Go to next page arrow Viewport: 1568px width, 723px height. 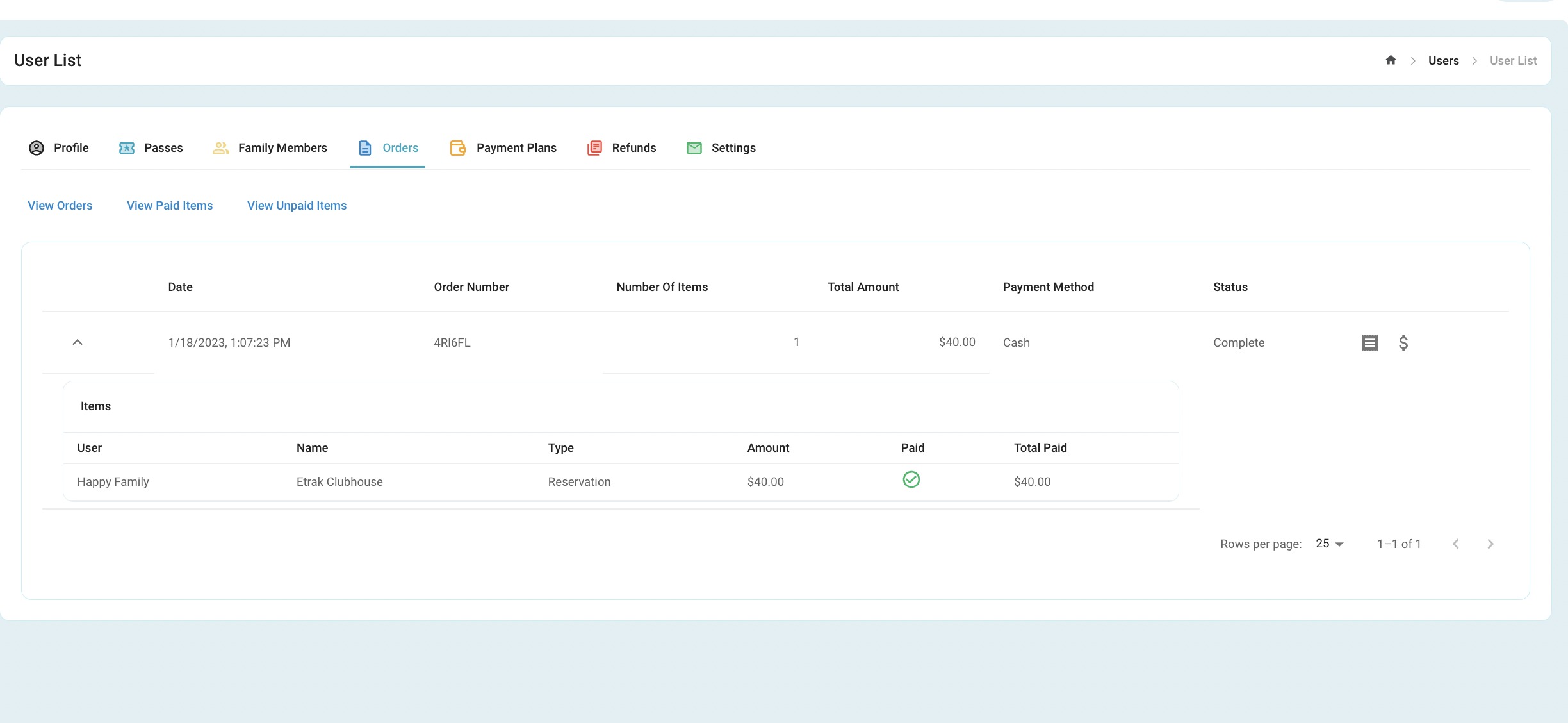1490,544
